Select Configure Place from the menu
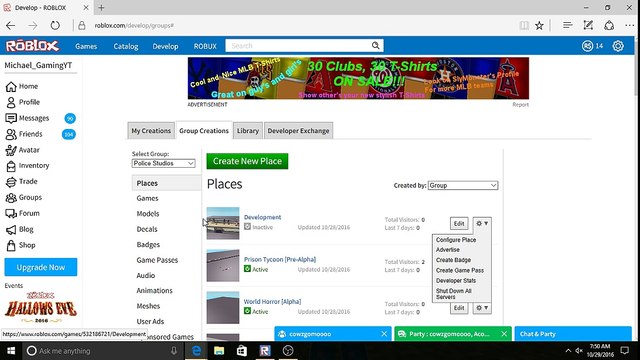The width and height of the screenshot is (640, 360). click(456, 240)
